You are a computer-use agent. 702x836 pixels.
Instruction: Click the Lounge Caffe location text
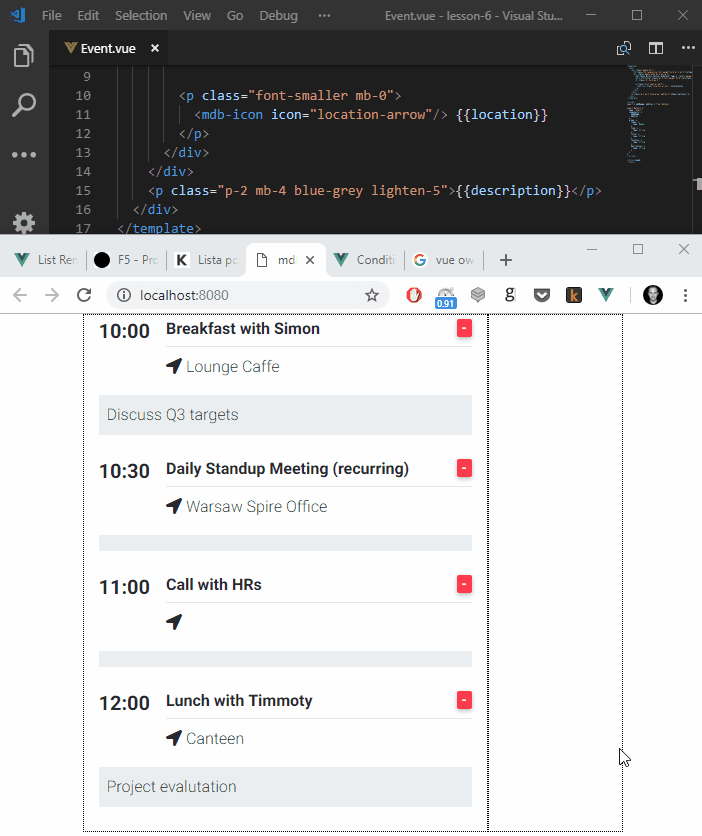point(232,367)
